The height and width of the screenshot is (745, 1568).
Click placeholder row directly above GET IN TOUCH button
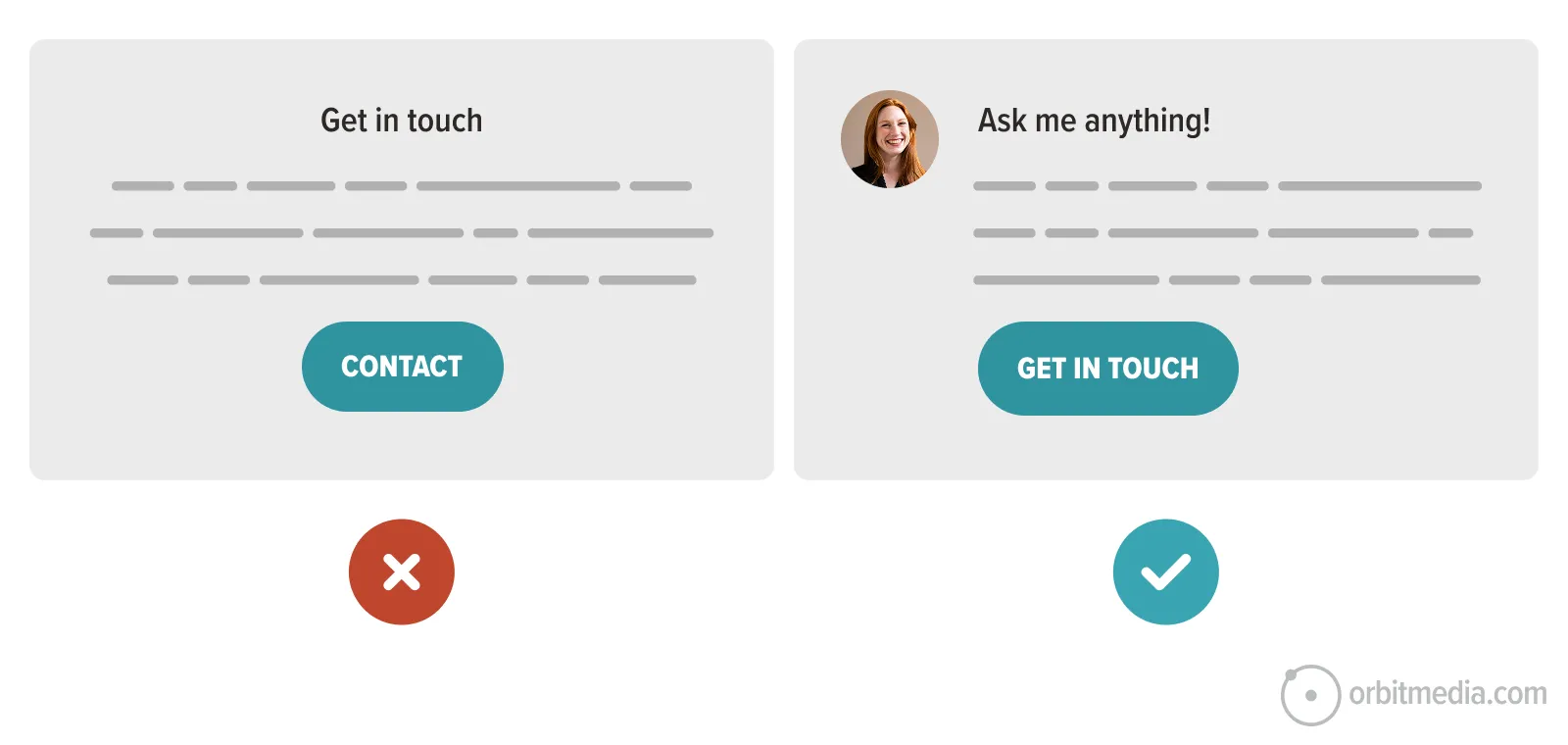pos(1227,280)
